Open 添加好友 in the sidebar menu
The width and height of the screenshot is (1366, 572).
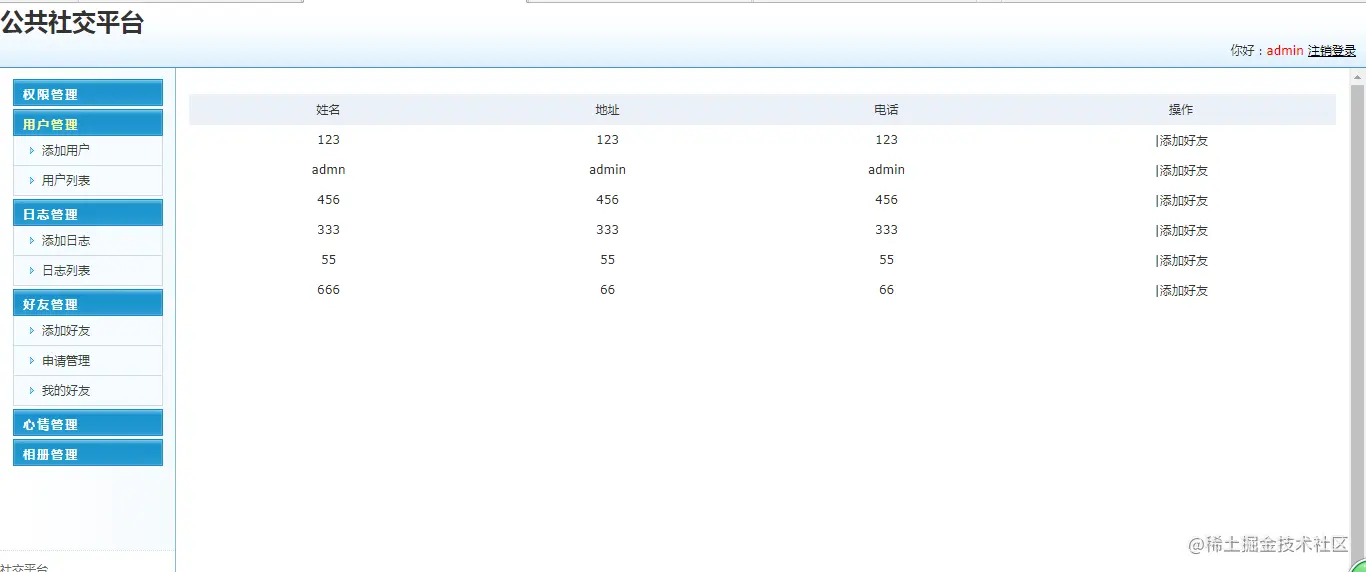coord(66,331)
